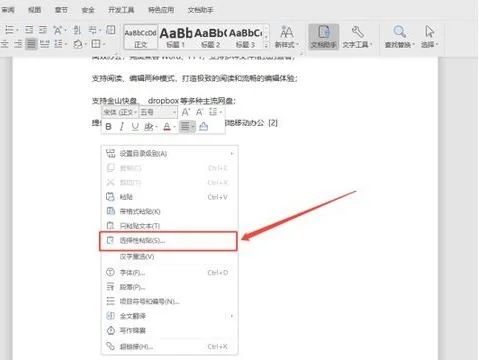Open the 文字工具 wrench tool
This screenshot has width=479, height=360.
(x=357, y=32)
